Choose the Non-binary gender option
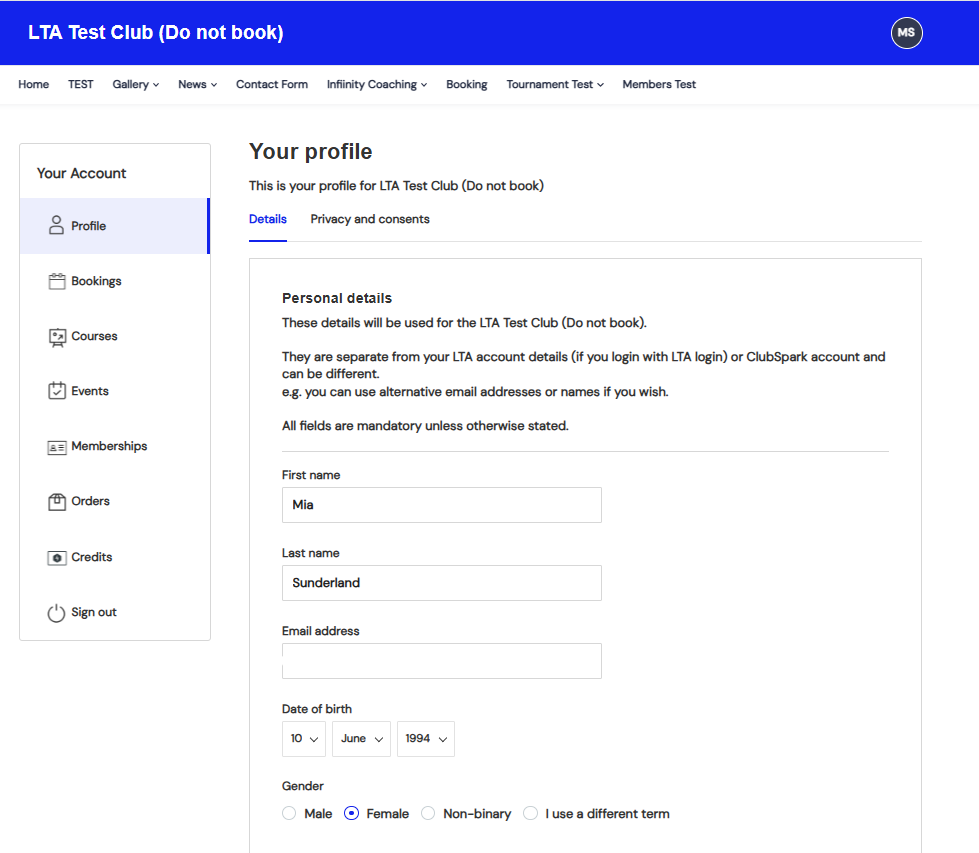979x853 pixels. tap(428, 814)
